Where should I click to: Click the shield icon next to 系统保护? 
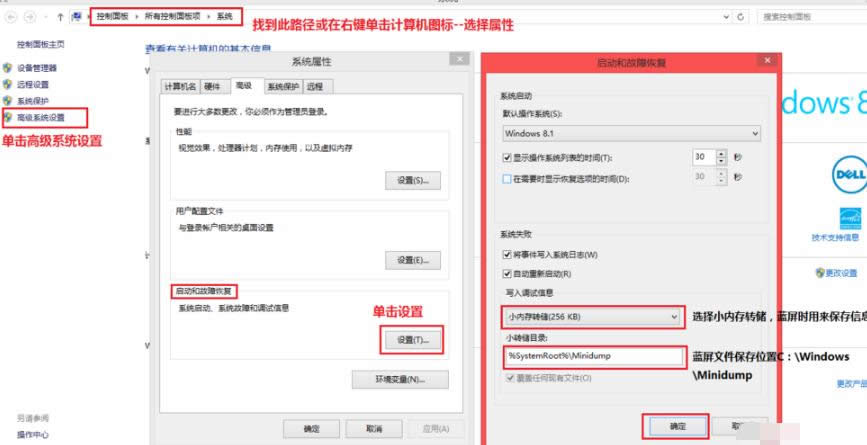pos(8,101)
